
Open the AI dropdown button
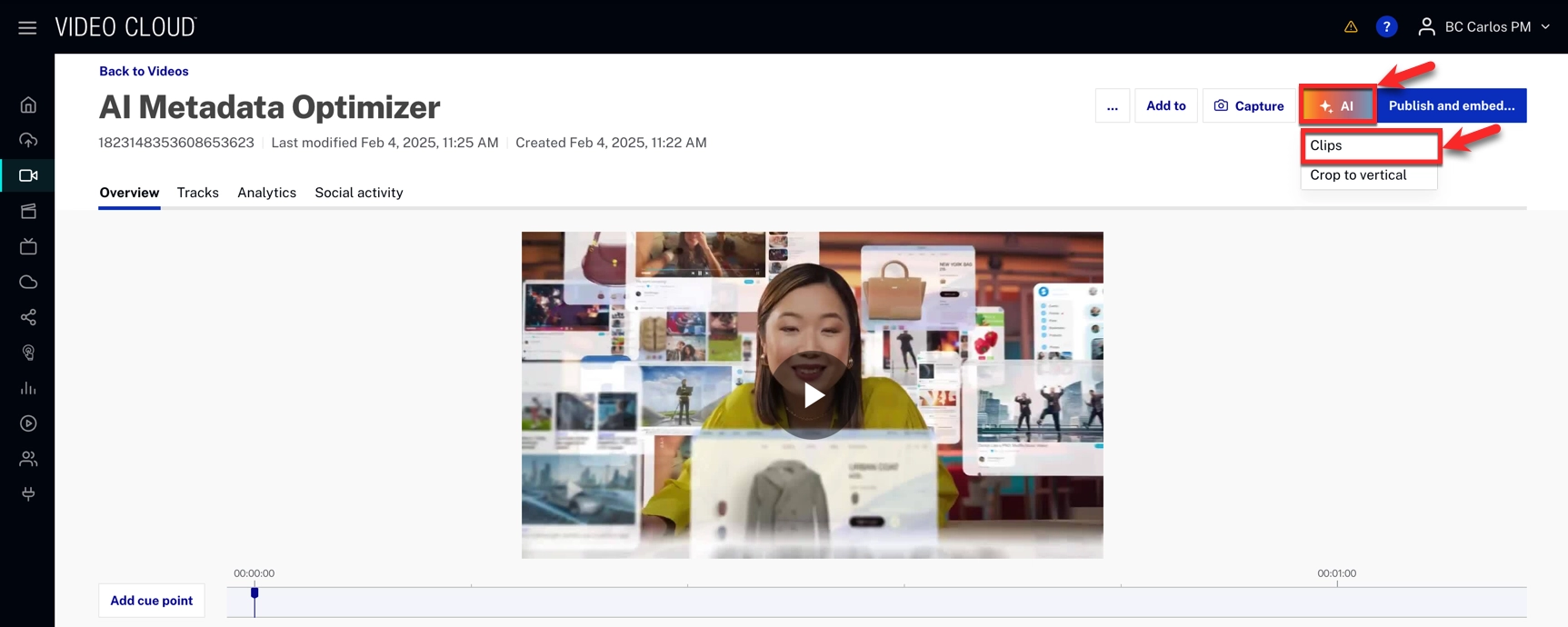tap(1337, 106)
